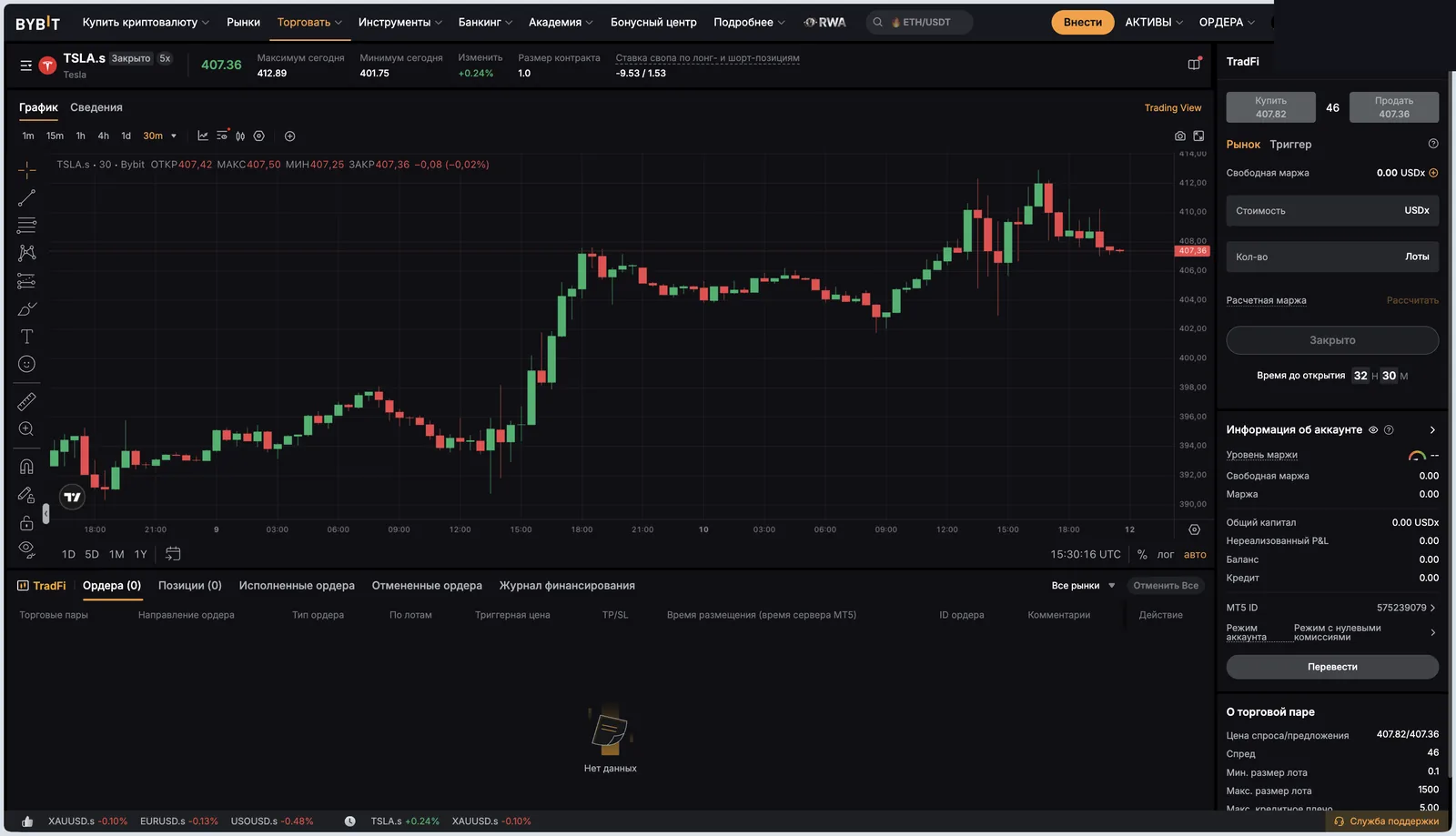The image size is (1456, 836).
Task: Select the brush drawing tool
Action: [x=26, y=309]
